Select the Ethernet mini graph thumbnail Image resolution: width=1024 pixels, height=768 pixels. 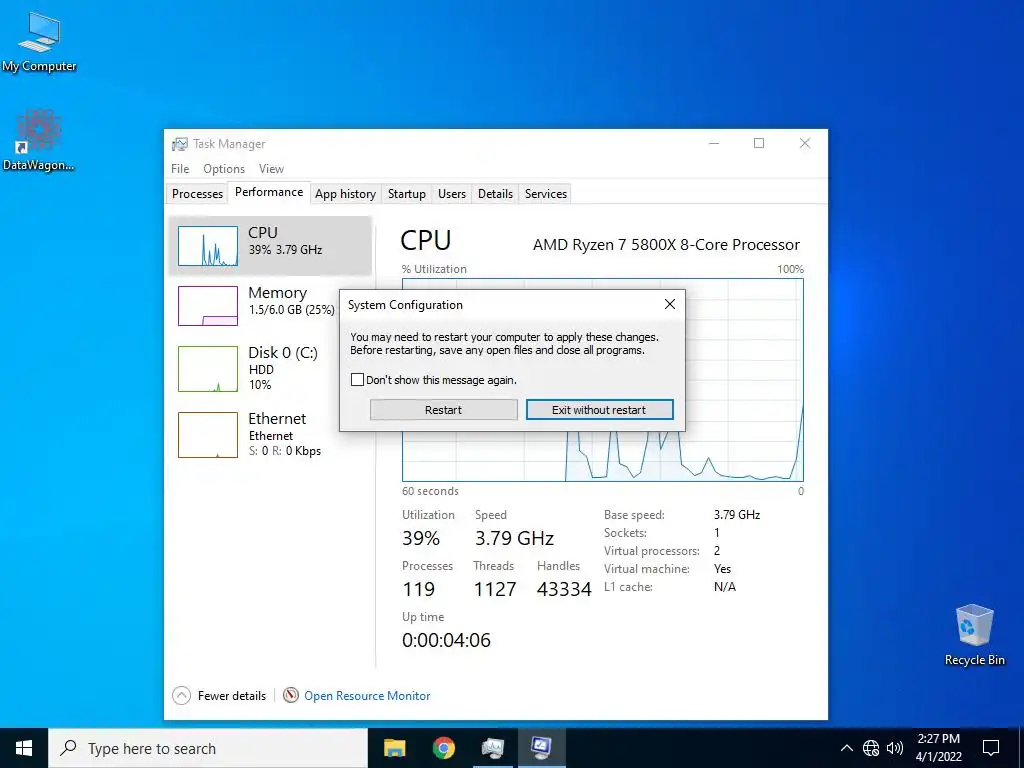tap(208, 435)
